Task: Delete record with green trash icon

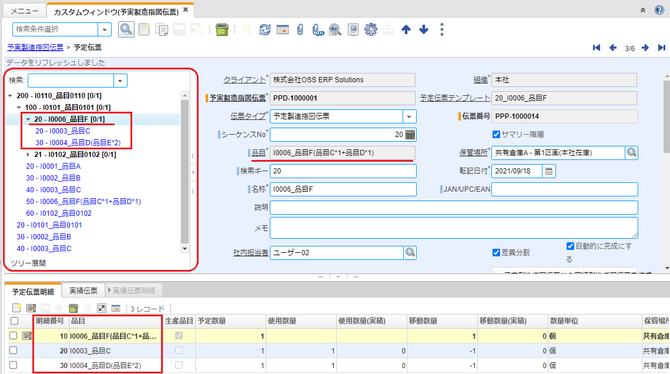Action: coord(222,29)
